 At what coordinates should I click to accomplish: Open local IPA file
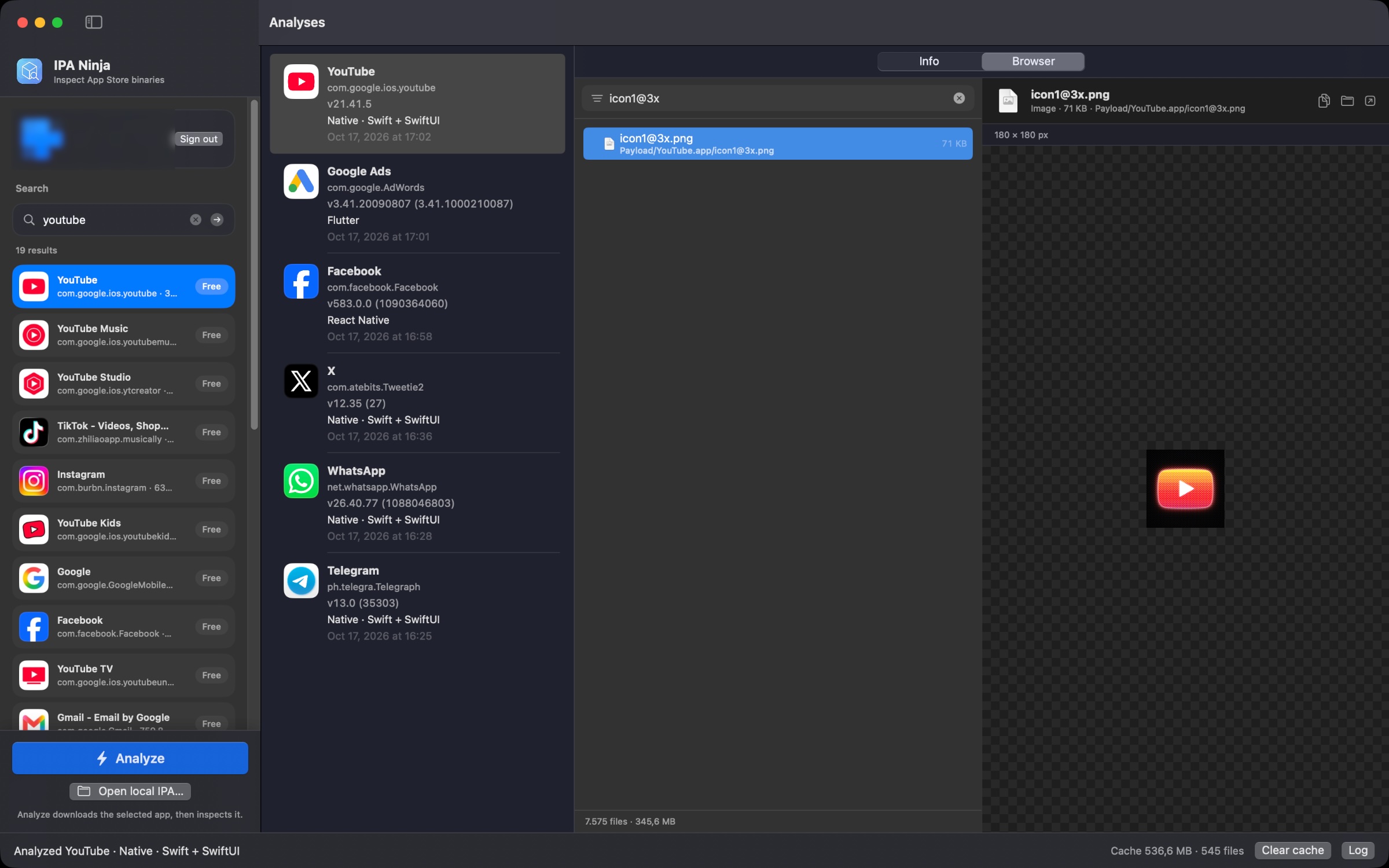[130, 791]
